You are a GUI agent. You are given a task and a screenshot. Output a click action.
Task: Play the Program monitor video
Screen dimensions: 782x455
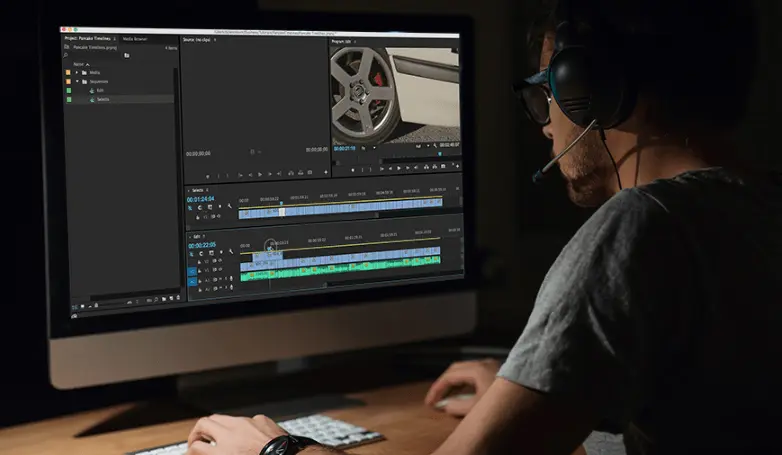(x=398, y=169)
